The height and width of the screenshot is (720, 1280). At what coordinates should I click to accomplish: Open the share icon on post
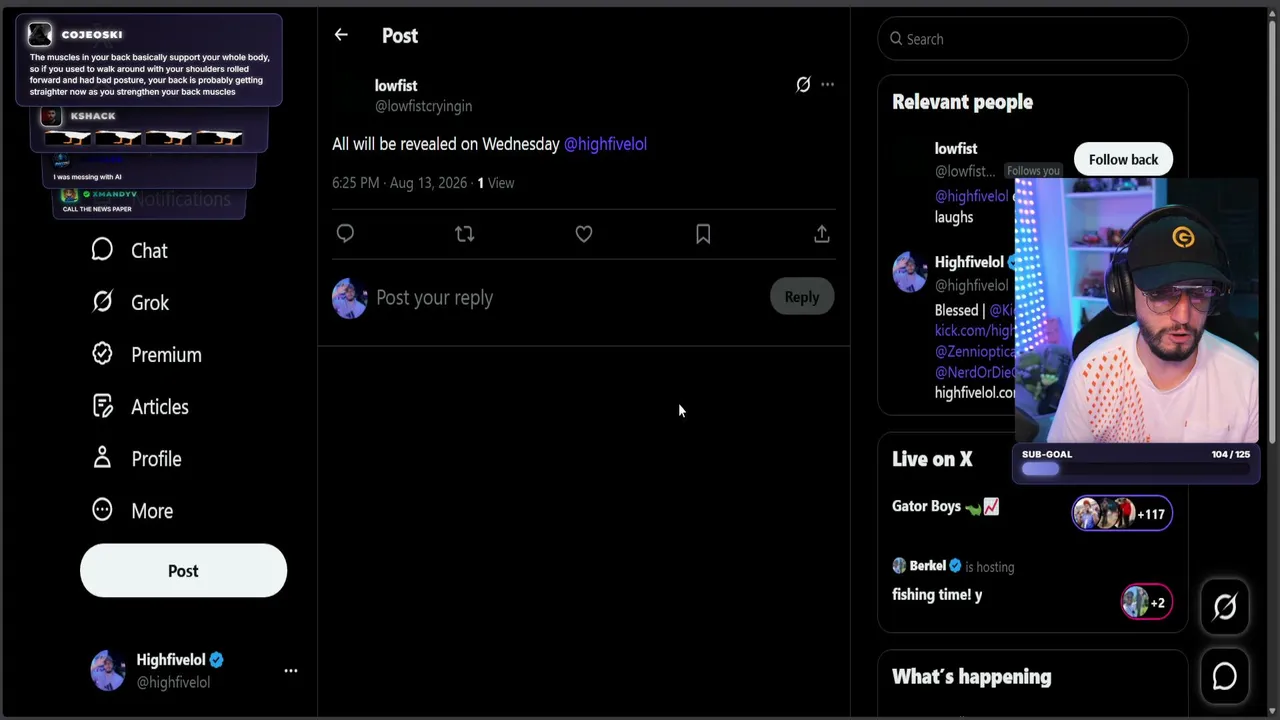click(x=822, y=233)
